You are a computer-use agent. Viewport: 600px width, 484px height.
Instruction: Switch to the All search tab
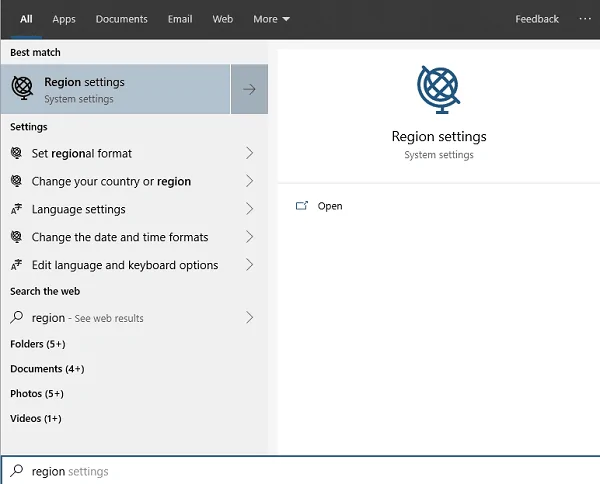[26, 19]
